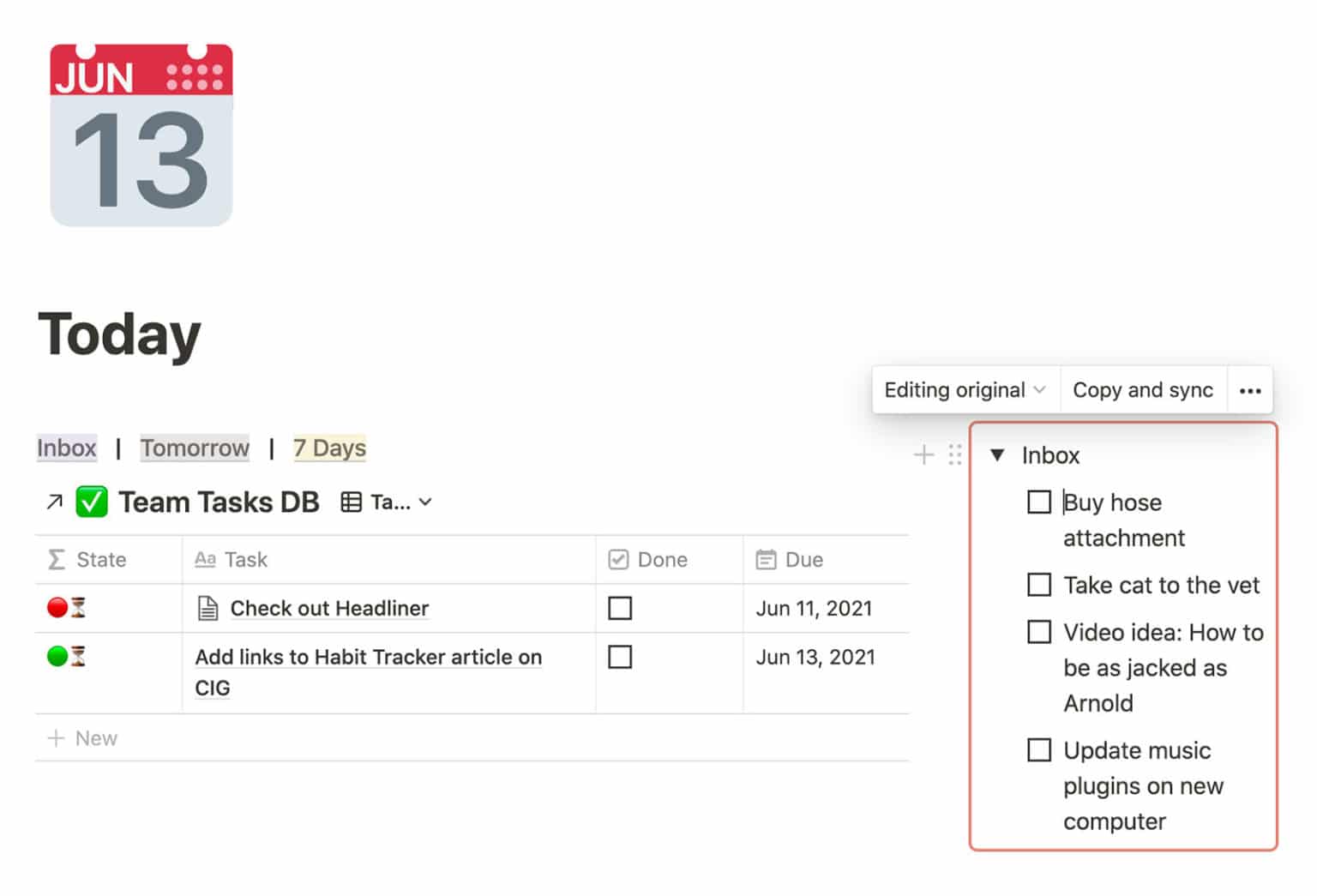The width and height of the screenshot is (1317, 896).
Task: Open the view chevron next to Ta...
Action: tap(426, 502)
